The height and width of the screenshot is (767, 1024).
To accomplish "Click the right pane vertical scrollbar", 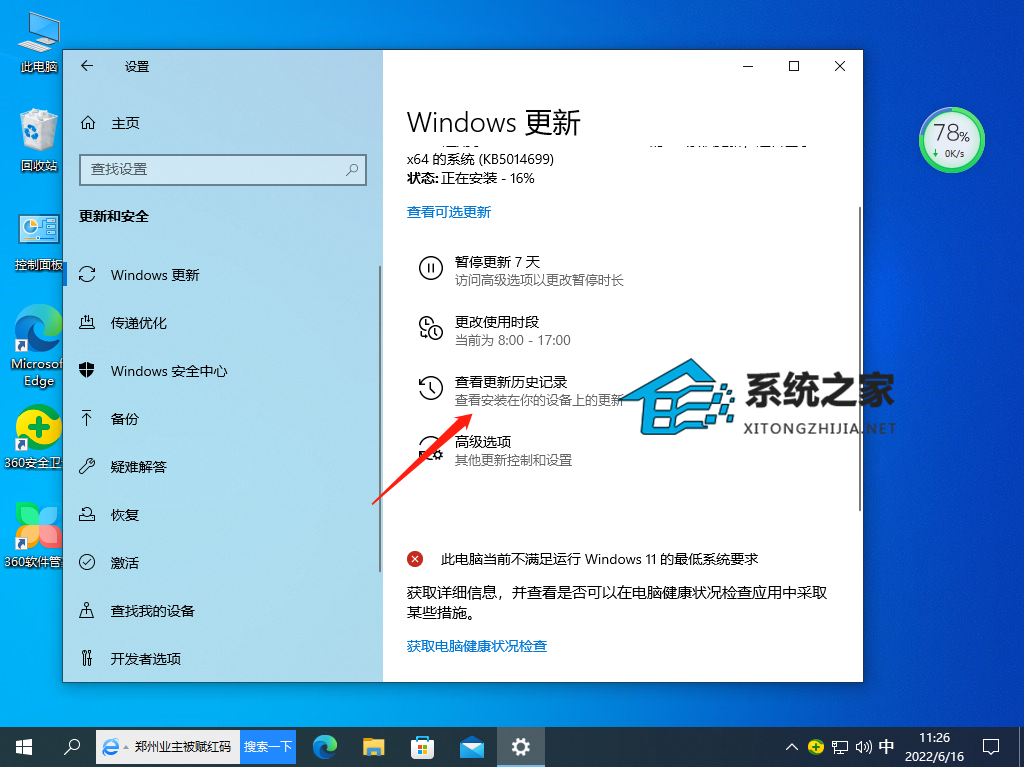I will (x=859, y=360).
